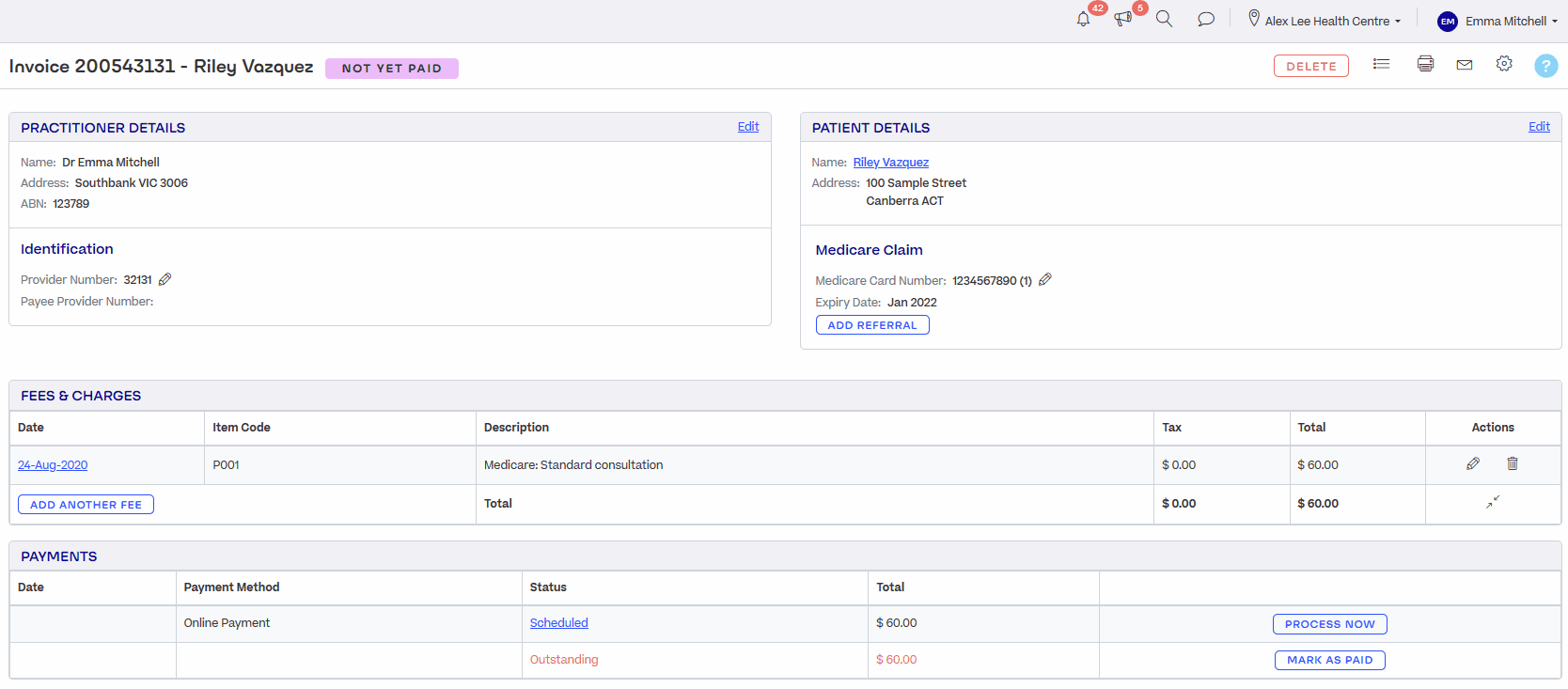Edit the patient details
This screenshot has height=689, width=1568.
point(1539,127)
